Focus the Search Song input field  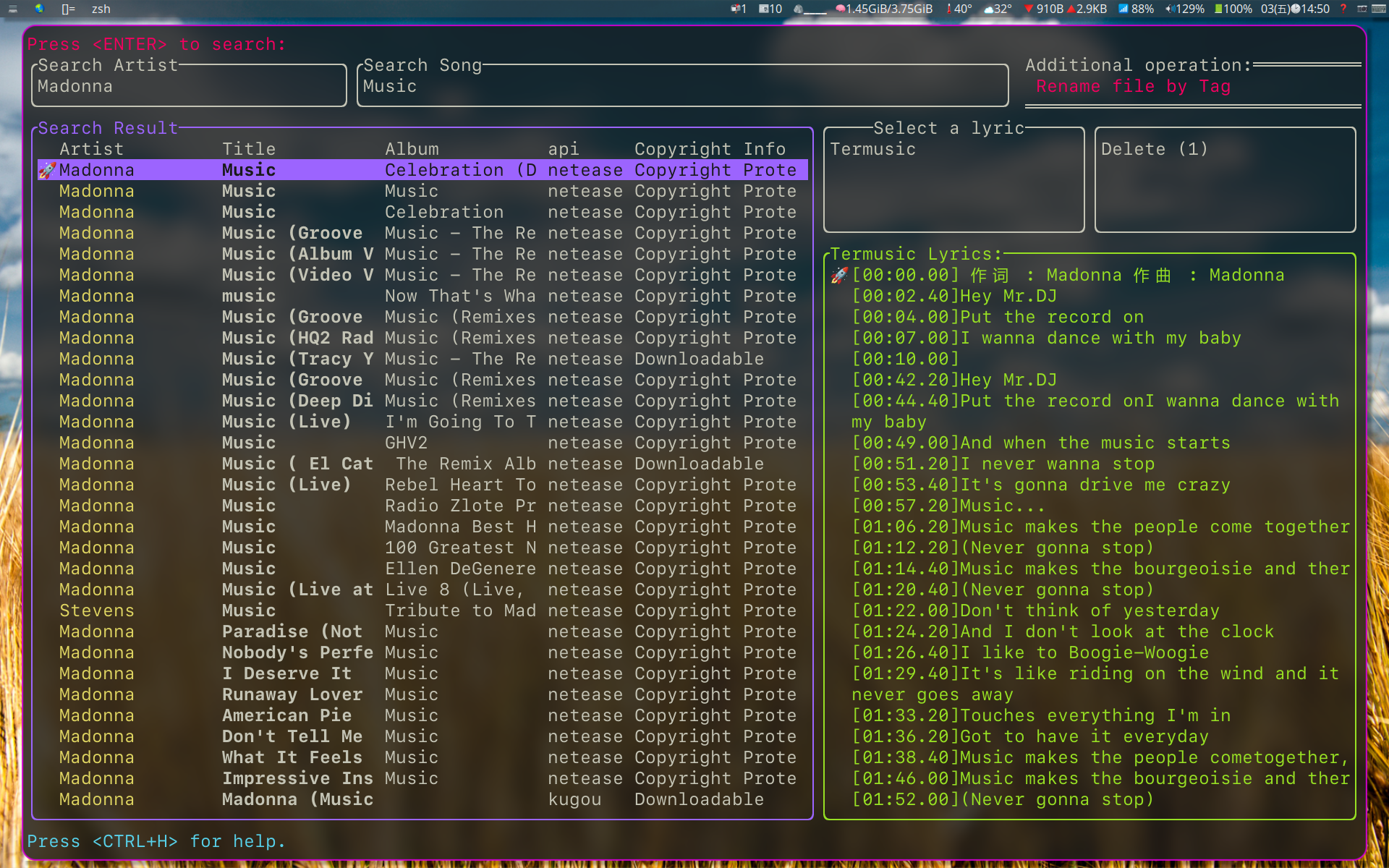(x=680, y=87)
